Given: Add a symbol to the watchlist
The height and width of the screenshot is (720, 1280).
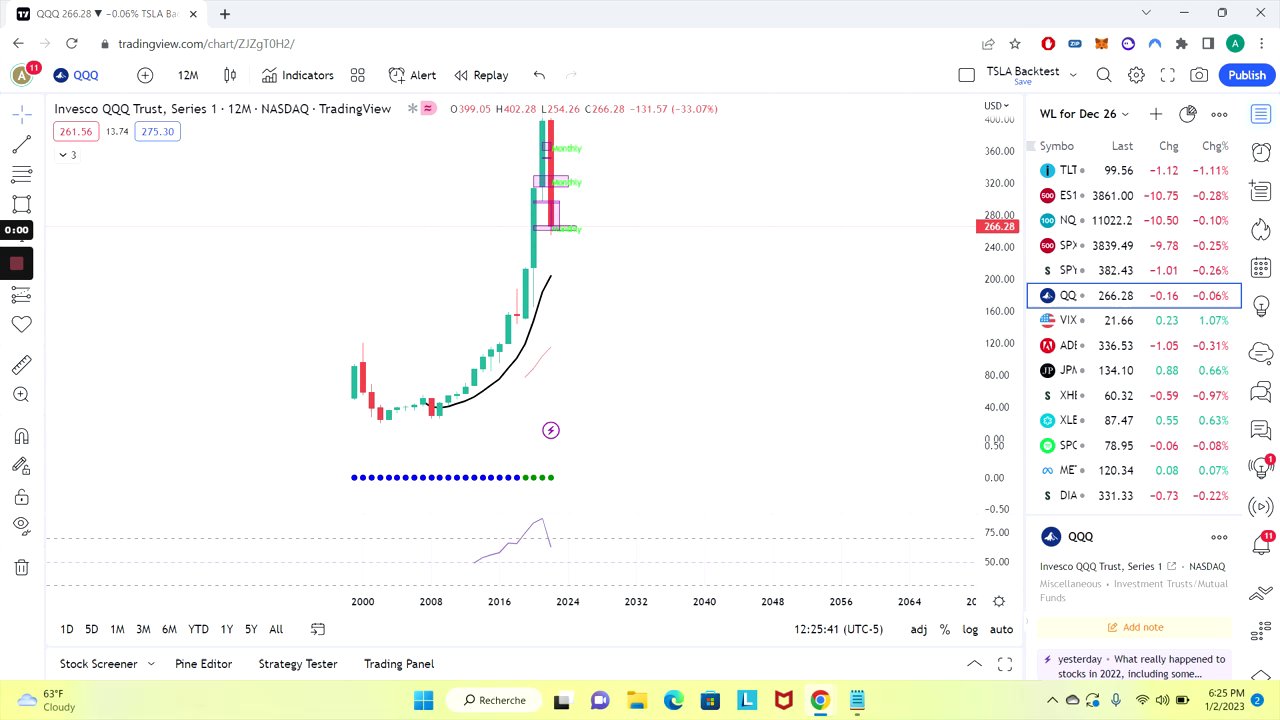Looking at the screenshot, I should tap(1156, 114).
